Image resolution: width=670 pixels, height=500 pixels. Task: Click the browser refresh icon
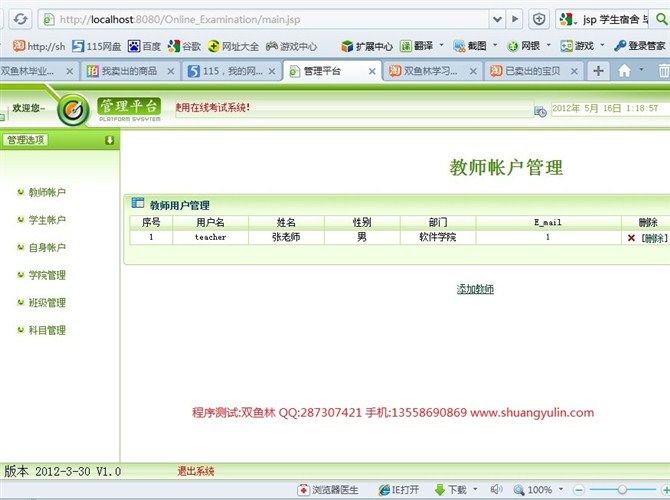(x=20, y=18)
